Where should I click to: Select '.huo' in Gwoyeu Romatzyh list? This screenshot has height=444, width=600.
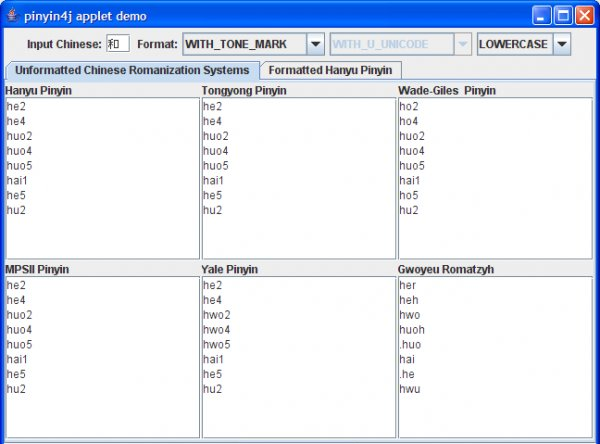(410, 344)
